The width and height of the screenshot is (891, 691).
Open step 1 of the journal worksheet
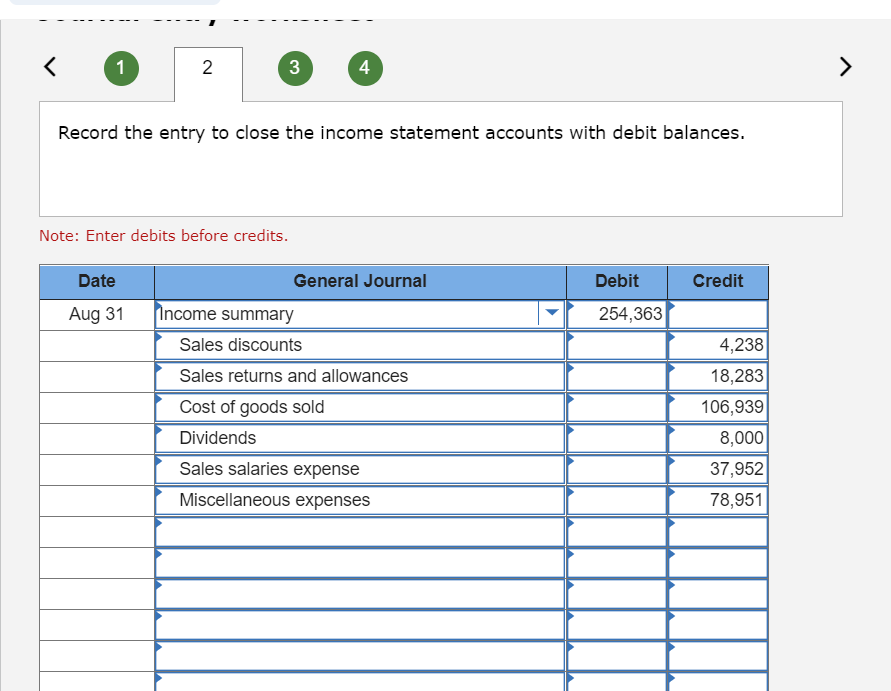pos(121,68)
